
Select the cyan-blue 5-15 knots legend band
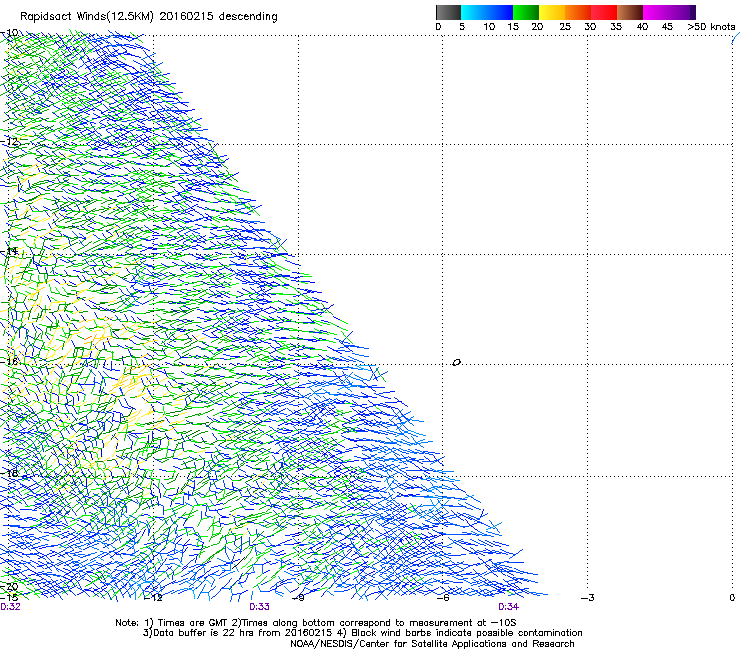click(x=487, y=12)
